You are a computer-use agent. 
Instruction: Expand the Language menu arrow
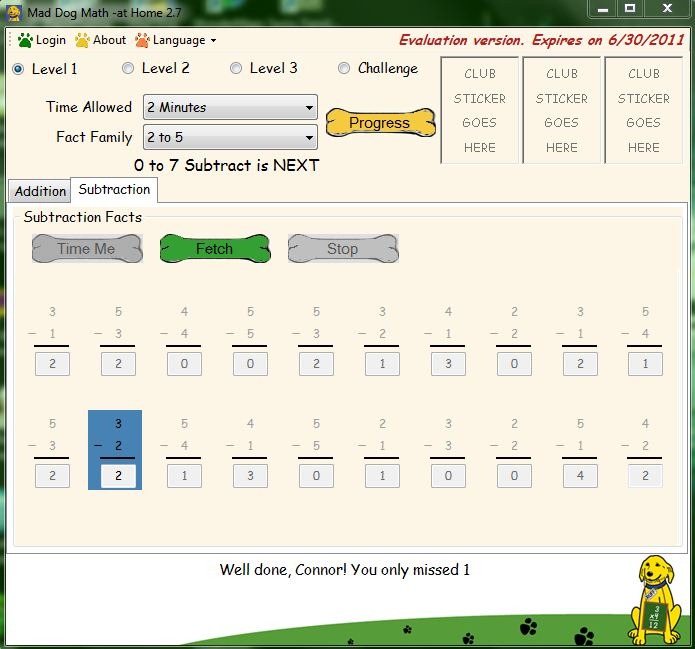click(x=213, y=40)
